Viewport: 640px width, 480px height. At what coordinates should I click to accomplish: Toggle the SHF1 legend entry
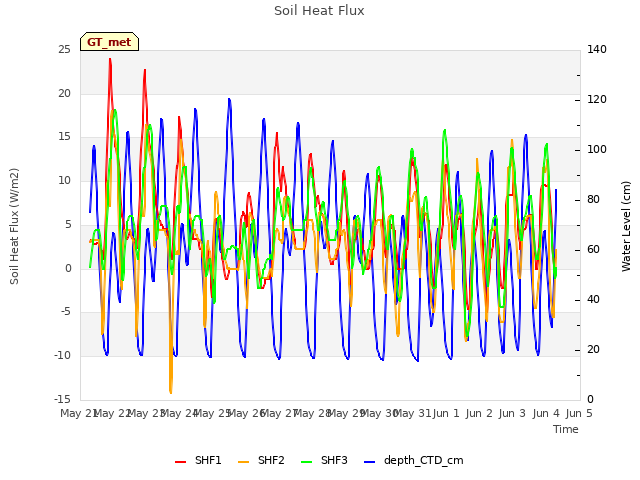coord(198,460)
